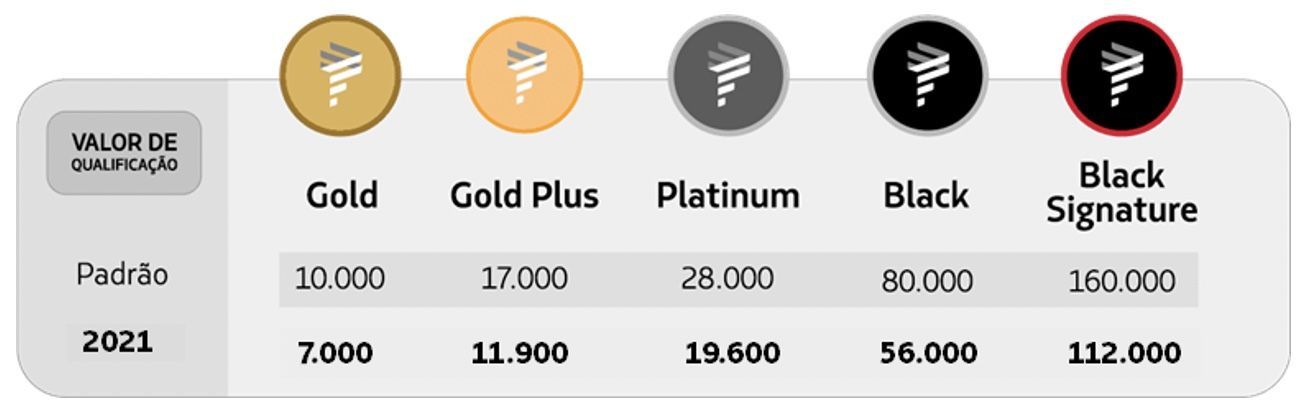Select the 28.000 Platinum standard value

pyautogui.click(x=727, y=279)
